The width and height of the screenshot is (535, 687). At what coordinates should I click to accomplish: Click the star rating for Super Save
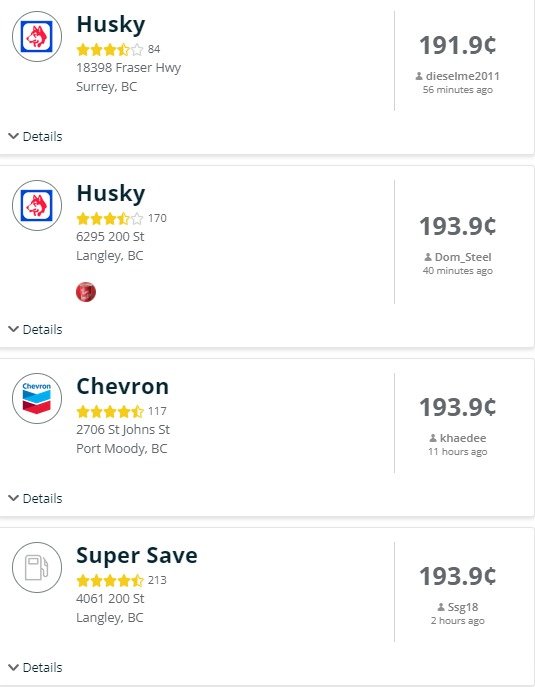point(110,581)
